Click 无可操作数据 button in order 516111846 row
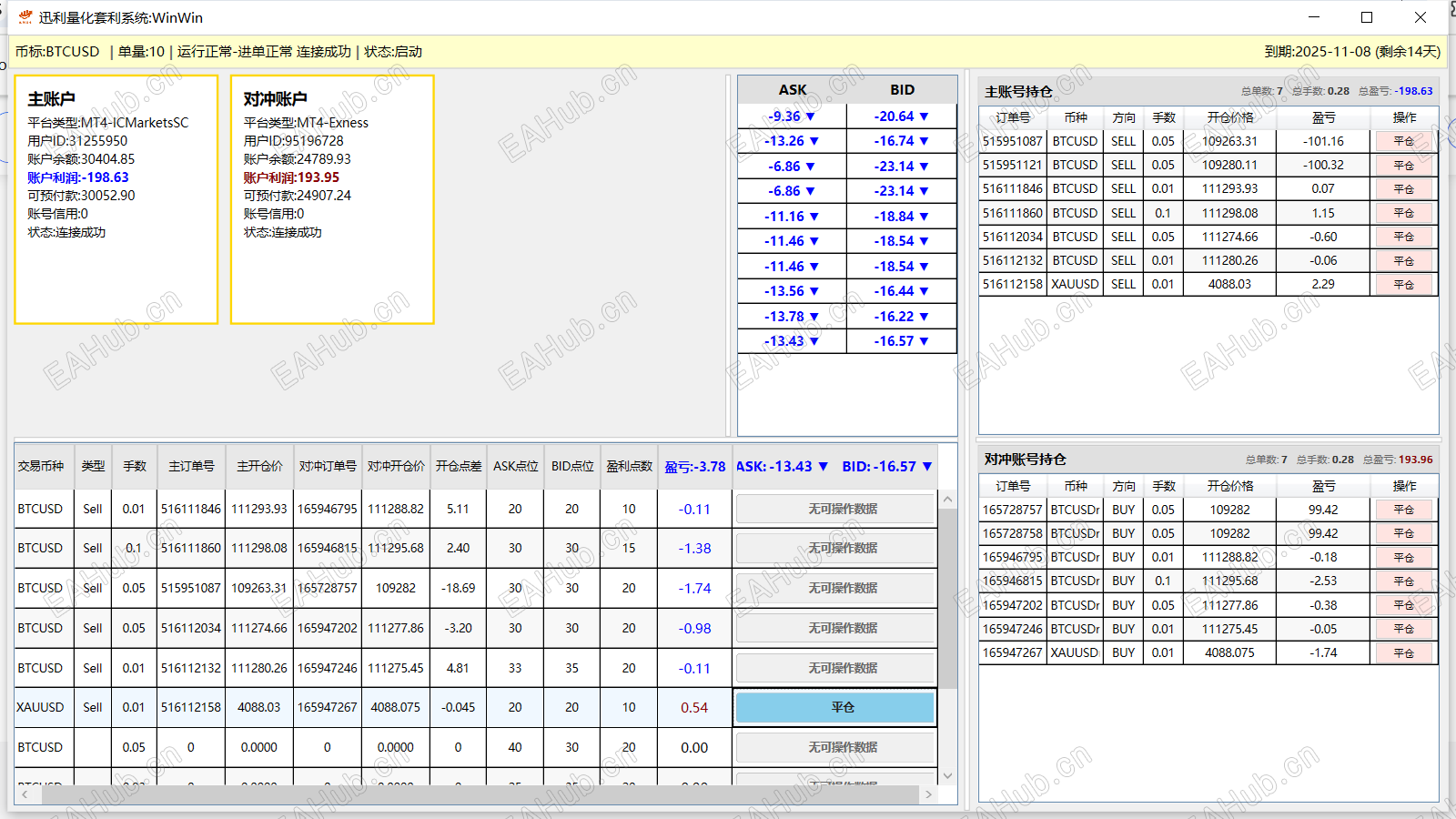 835,509
